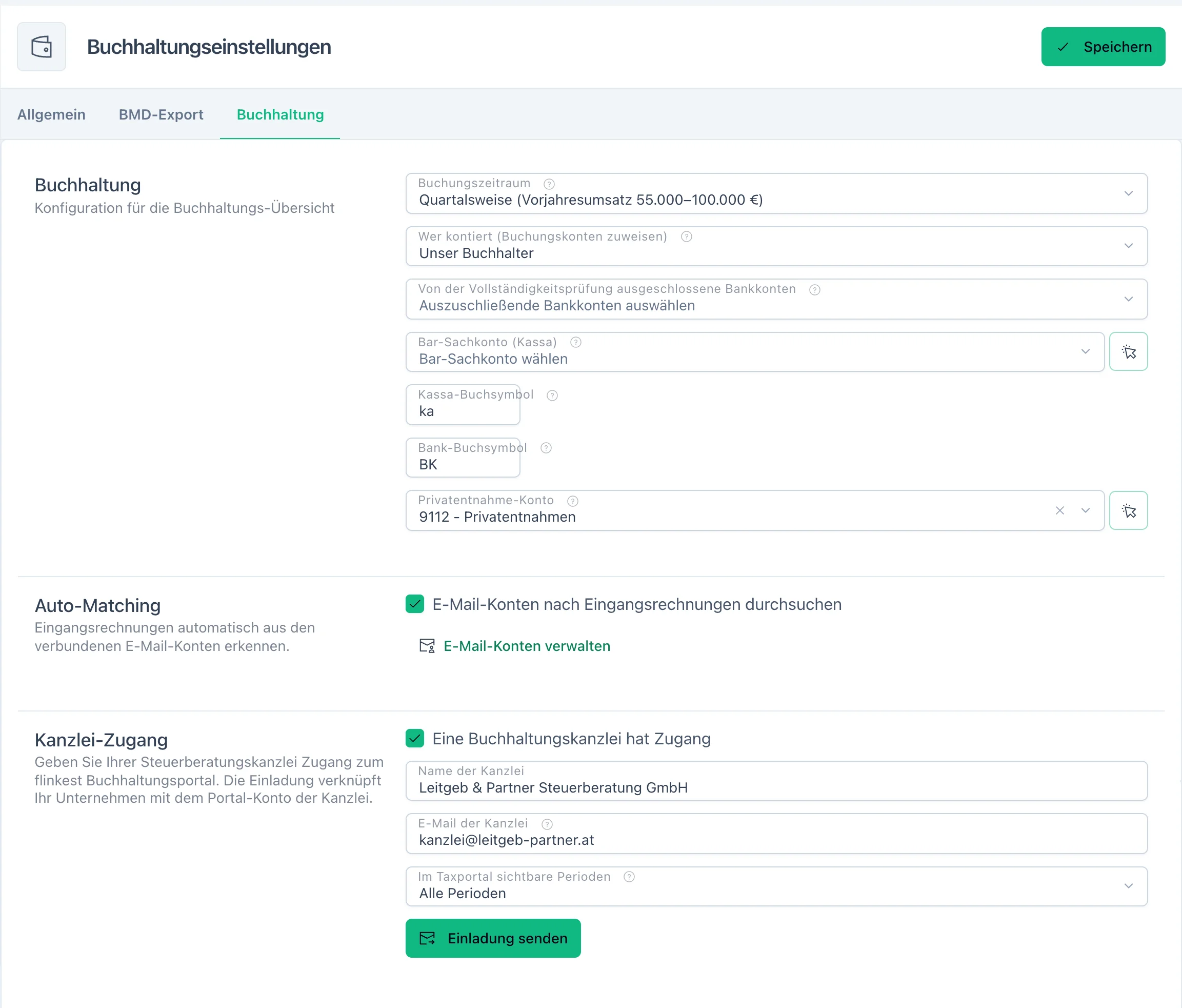Click the cursor-select button beside Bar-Sachkonto
Screen dimensions: 1182x1008
1128,351
